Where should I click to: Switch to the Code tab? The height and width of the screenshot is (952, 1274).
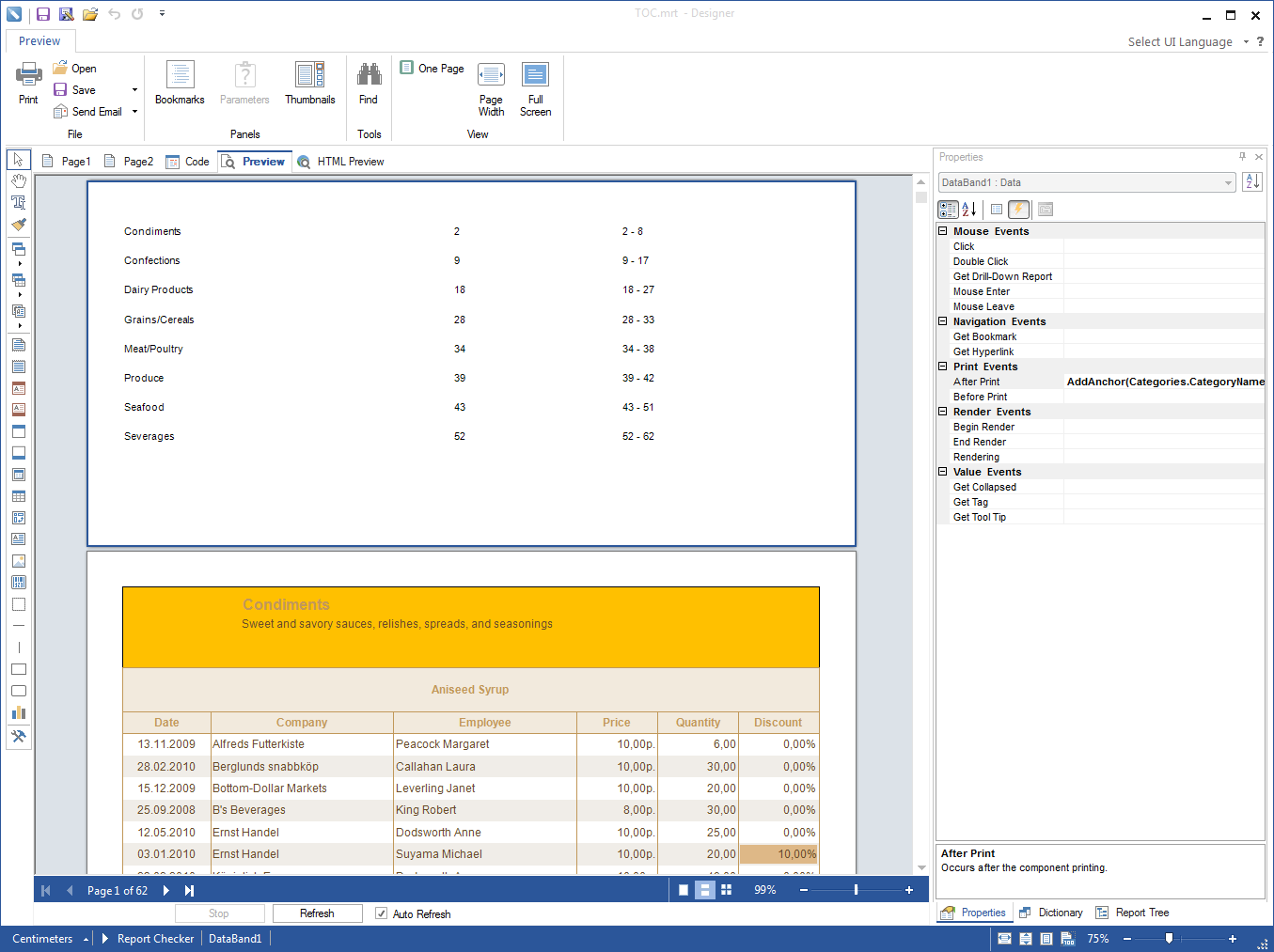pyautogui.click(x=187, y=162)
